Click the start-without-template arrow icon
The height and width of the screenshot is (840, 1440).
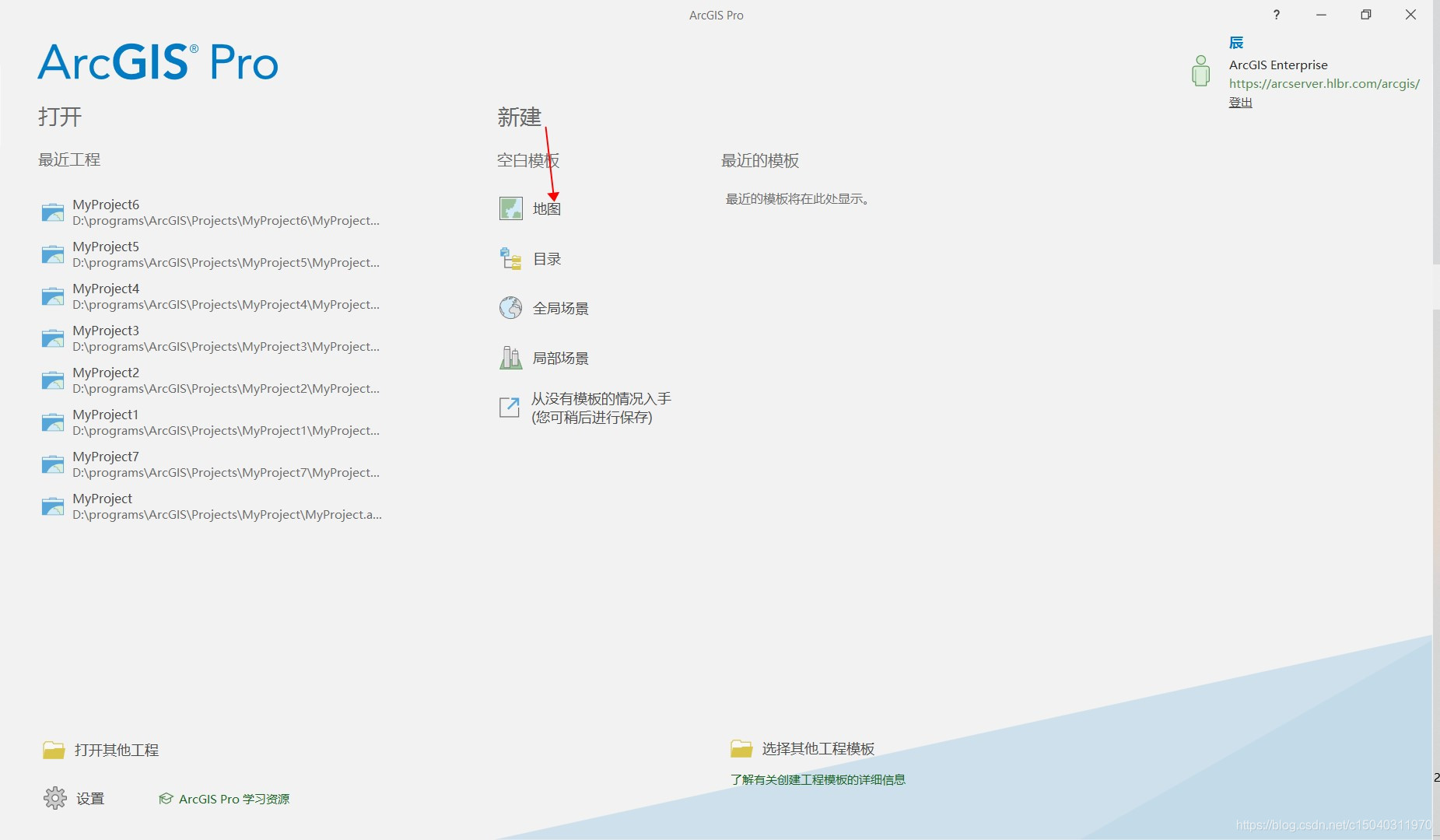pos(509,407)
